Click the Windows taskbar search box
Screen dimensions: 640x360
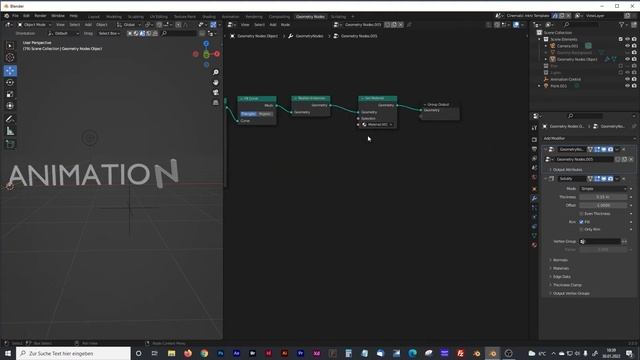(x=73, y=353)
